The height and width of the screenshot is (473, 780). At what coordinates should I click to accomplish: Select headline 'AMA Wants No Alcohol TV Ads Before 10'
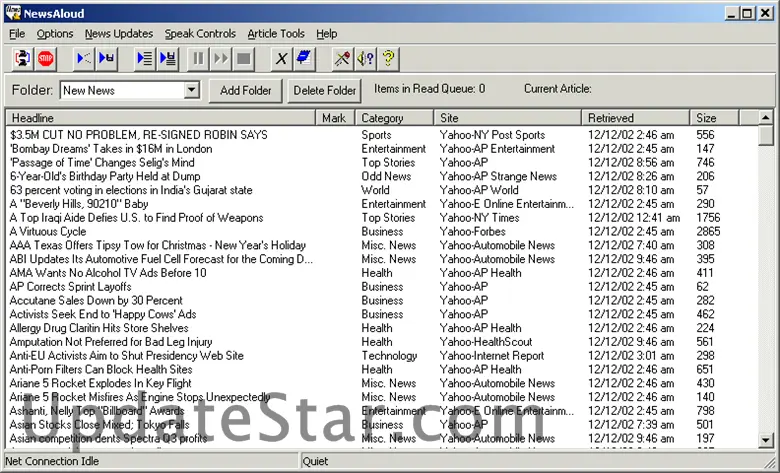108,273
